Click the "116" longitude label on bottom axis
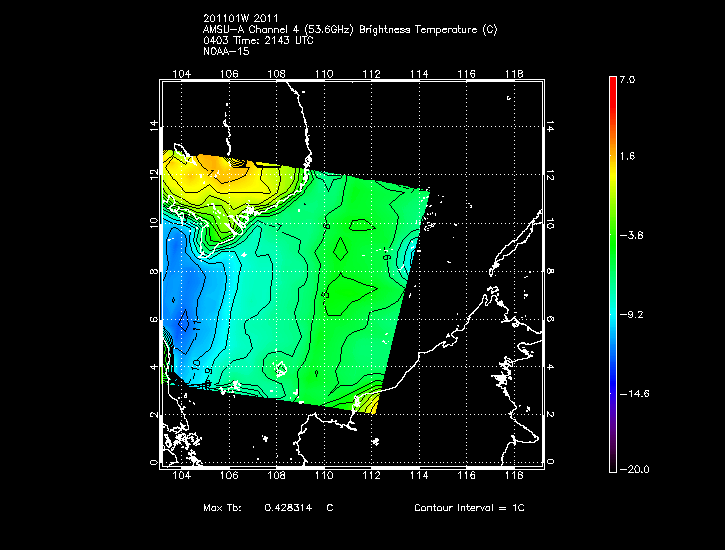Screen dimensions: 725x550 tap(467, 476)
